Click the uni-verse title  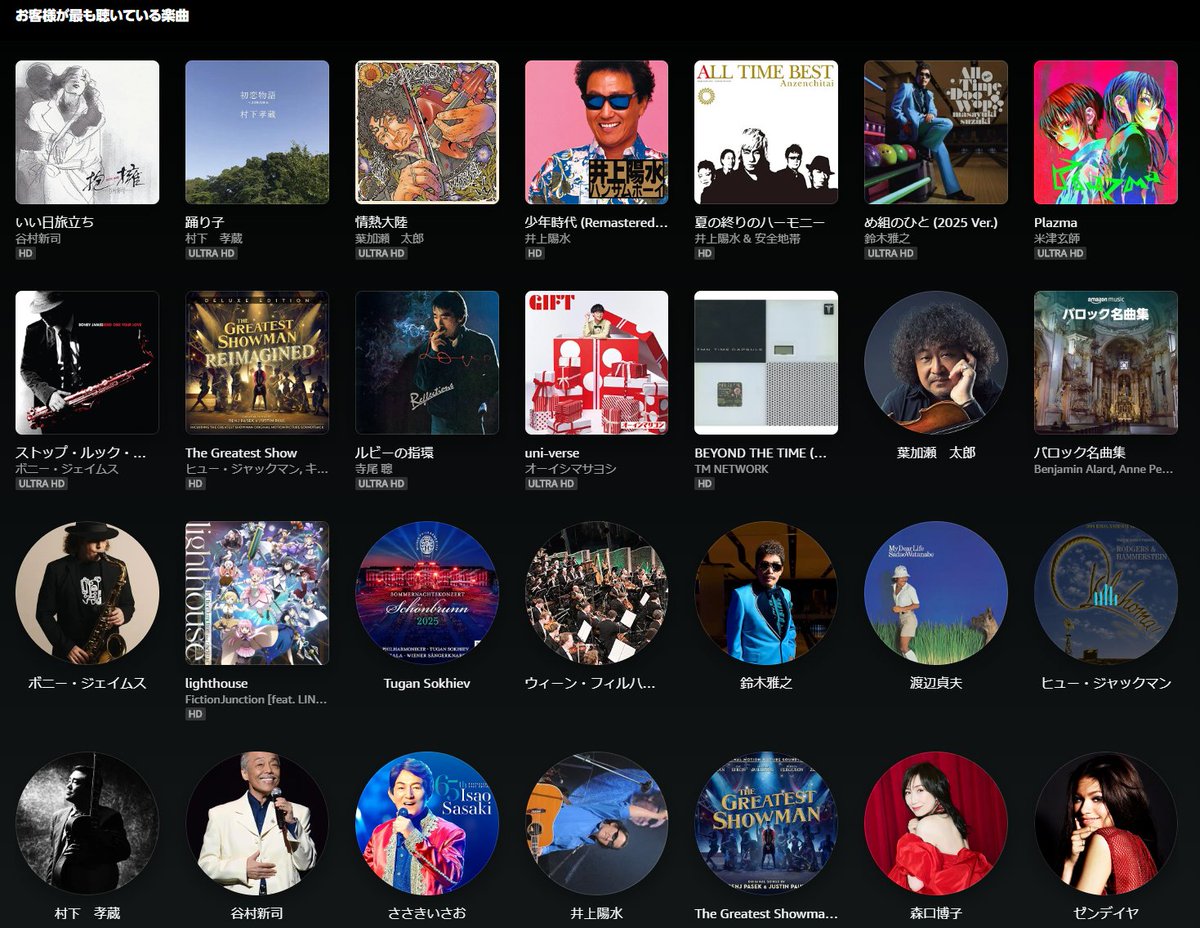coord(553,453)
